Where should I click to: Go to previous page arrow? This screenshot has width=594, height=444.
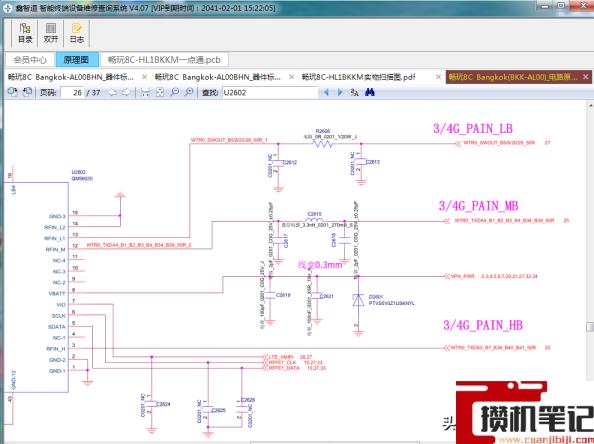(113, 92)
